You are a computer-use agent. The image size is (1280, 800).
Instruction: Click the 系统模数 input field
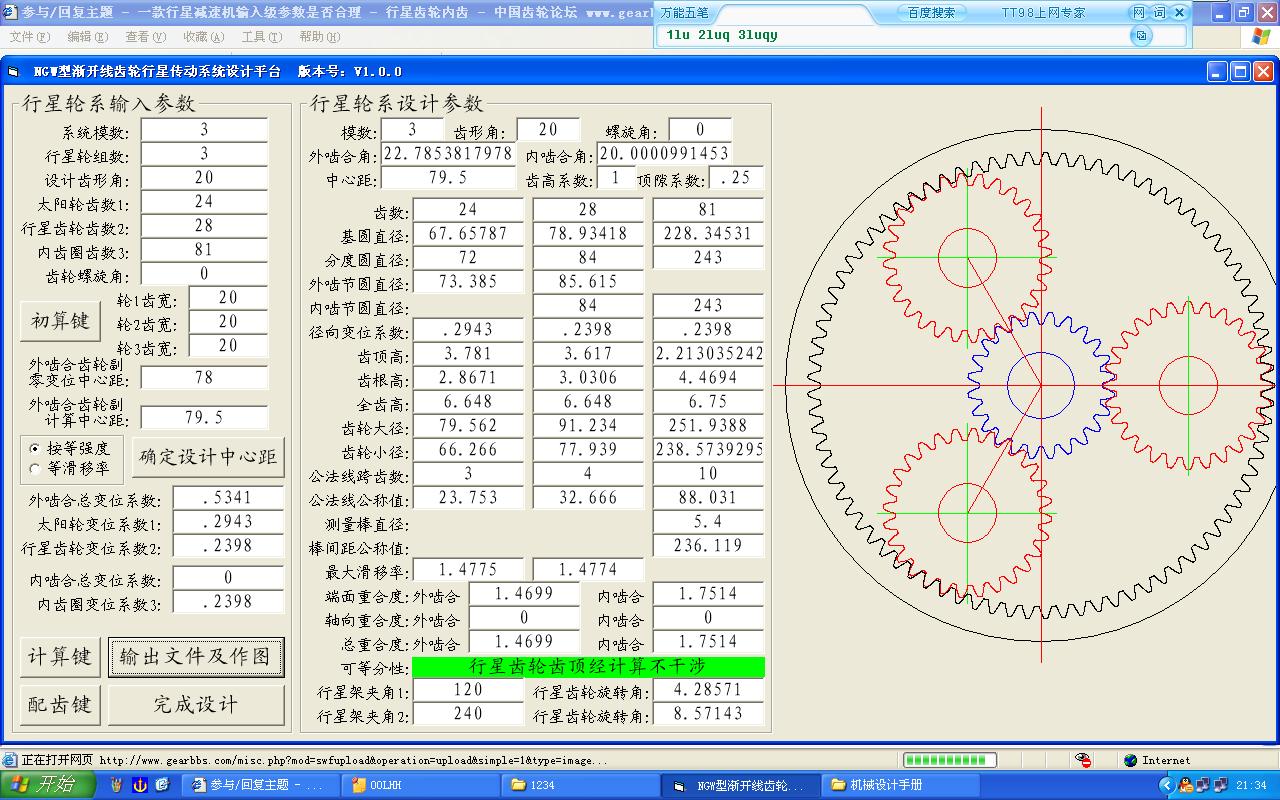(x=204, y=130)
